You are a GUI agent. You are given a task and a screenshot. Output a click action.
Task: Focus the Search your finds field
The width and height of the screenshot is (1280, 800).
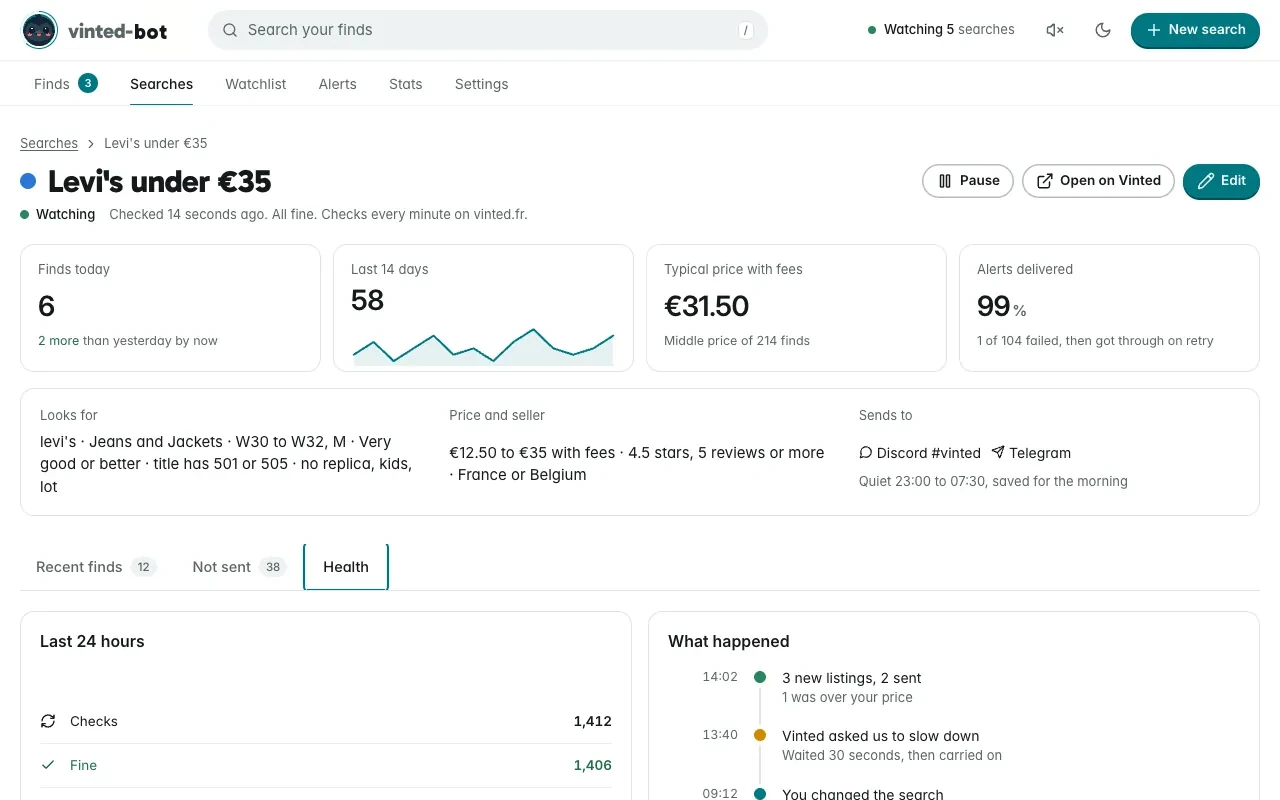pos(488,30)
